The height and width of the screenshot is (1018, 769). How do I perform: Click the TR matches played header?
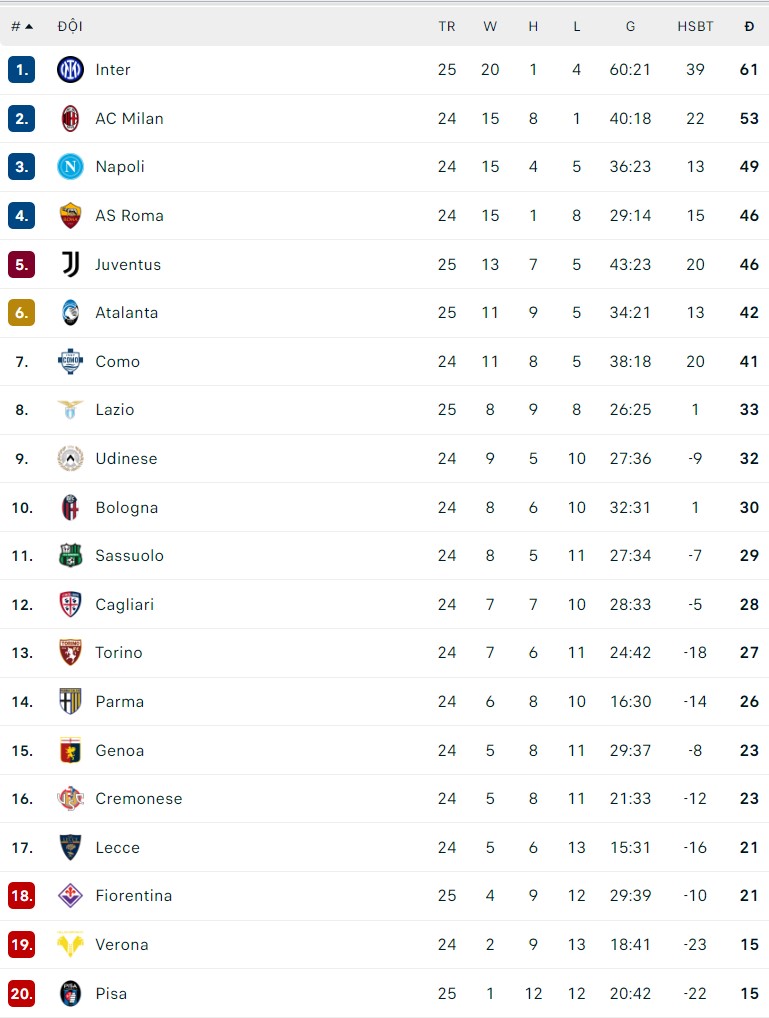click(x=446, y=26)
